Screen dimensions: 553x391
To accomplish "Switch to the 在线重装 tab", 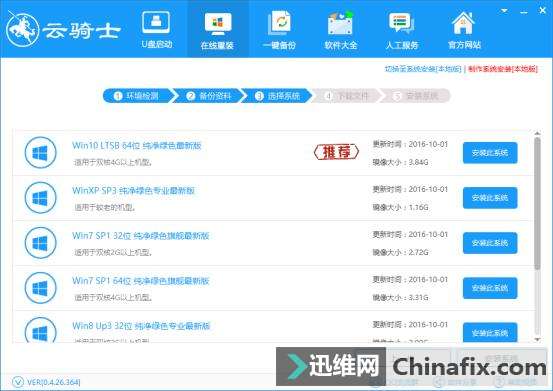I will point(218,30).
